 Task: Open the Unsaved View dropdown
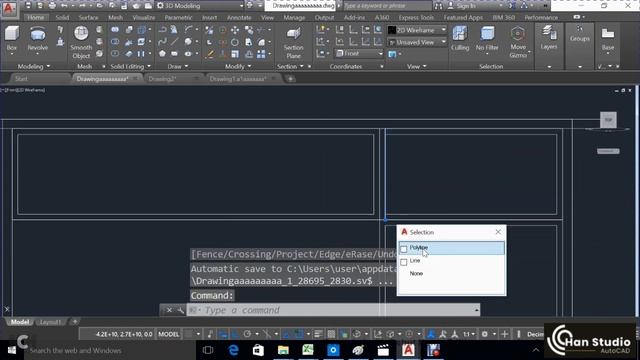(x=417, y=42)
